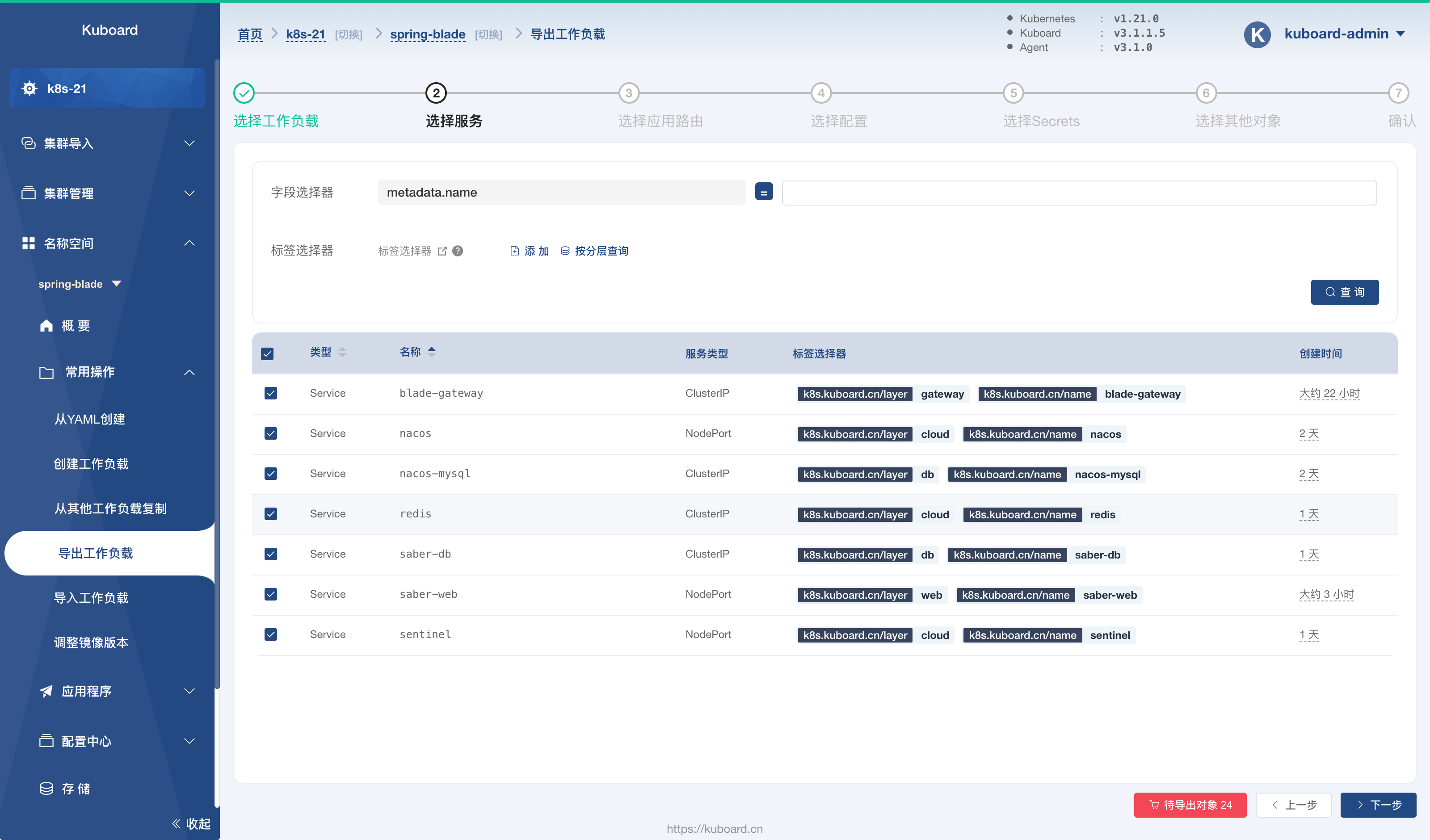Toggle the select-all header checkbox
The width and height of the screenshot is (1430, 840).
point(267,354)
